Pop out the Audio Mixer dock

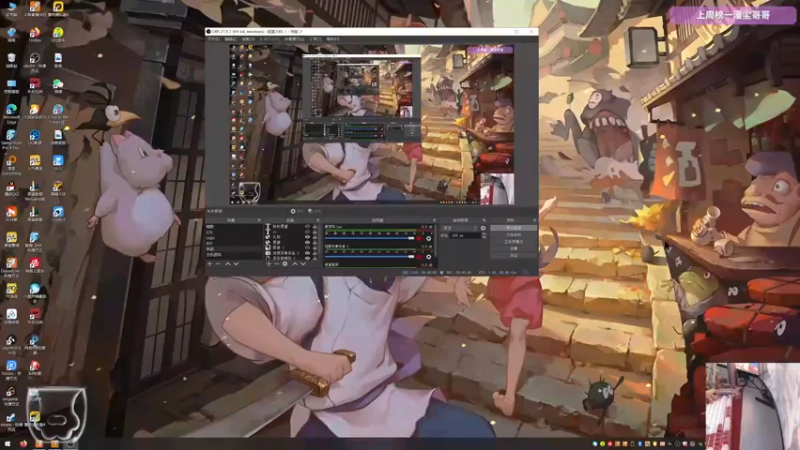click(x=434, y=220)
